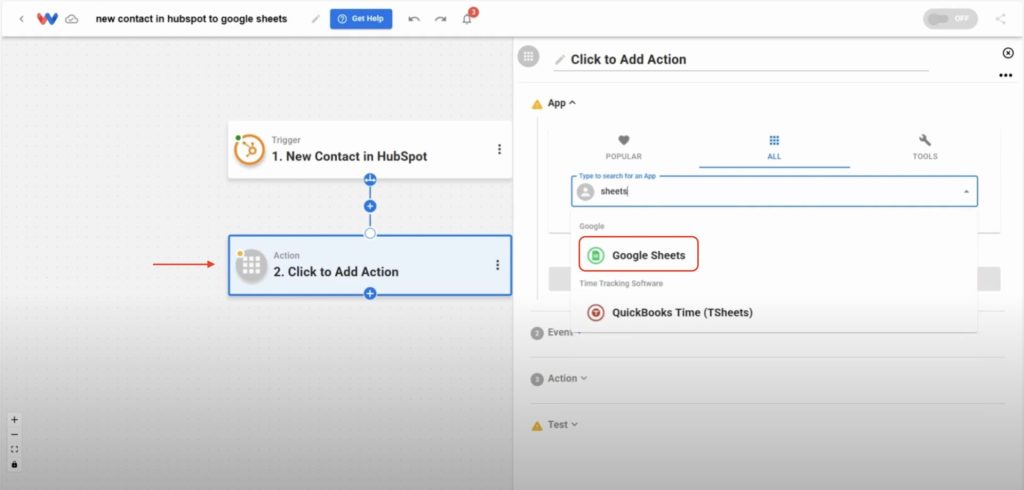
Task: Open the Workload W logo home
Action: click(x=47, y=19)
